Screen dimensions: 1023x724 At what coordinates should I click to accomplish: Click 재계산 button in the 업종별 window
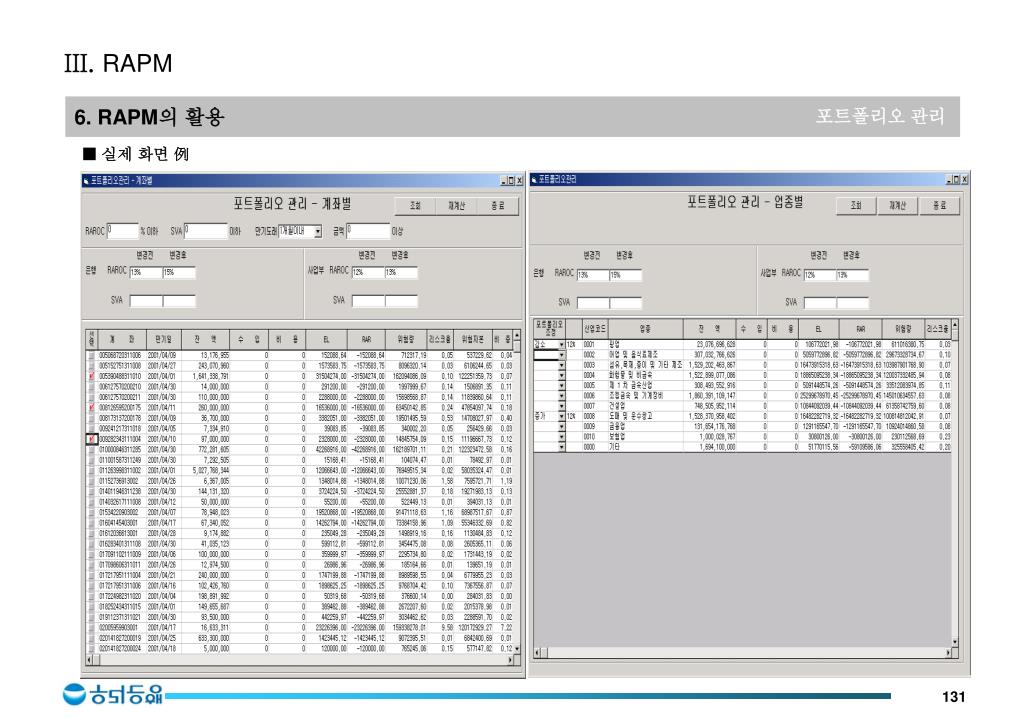click(898, 206)
